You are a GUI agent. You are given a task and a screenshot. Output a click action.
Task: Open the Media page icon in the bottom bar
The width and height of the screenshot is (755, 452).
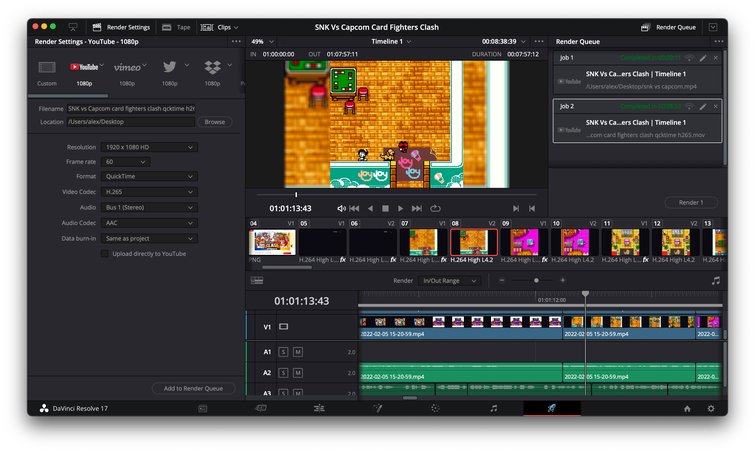click(203, 409)
